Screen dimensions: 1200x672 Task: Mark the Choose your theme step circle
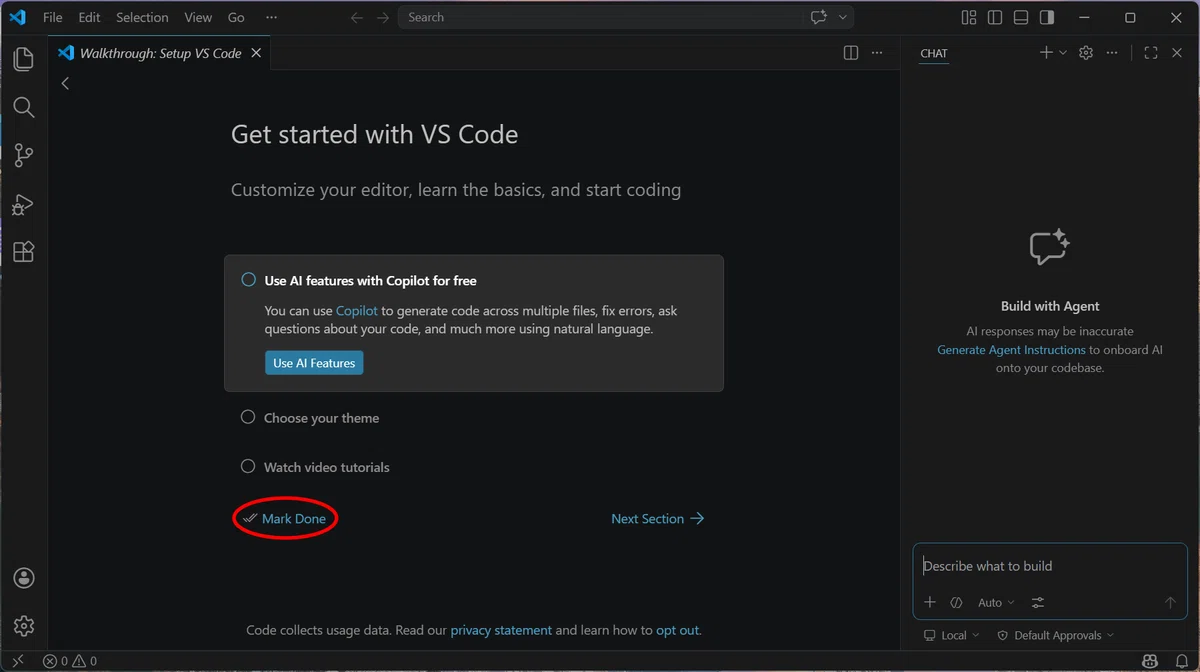point(248,417)
